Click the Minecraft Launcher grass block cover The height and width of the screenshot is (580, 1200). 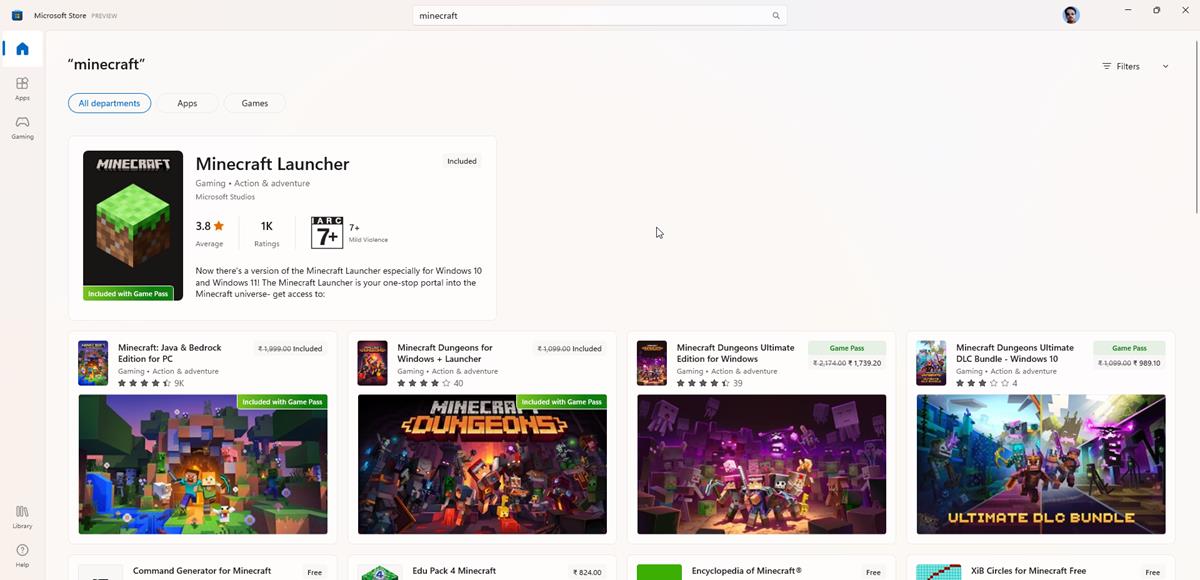[133, 225]
